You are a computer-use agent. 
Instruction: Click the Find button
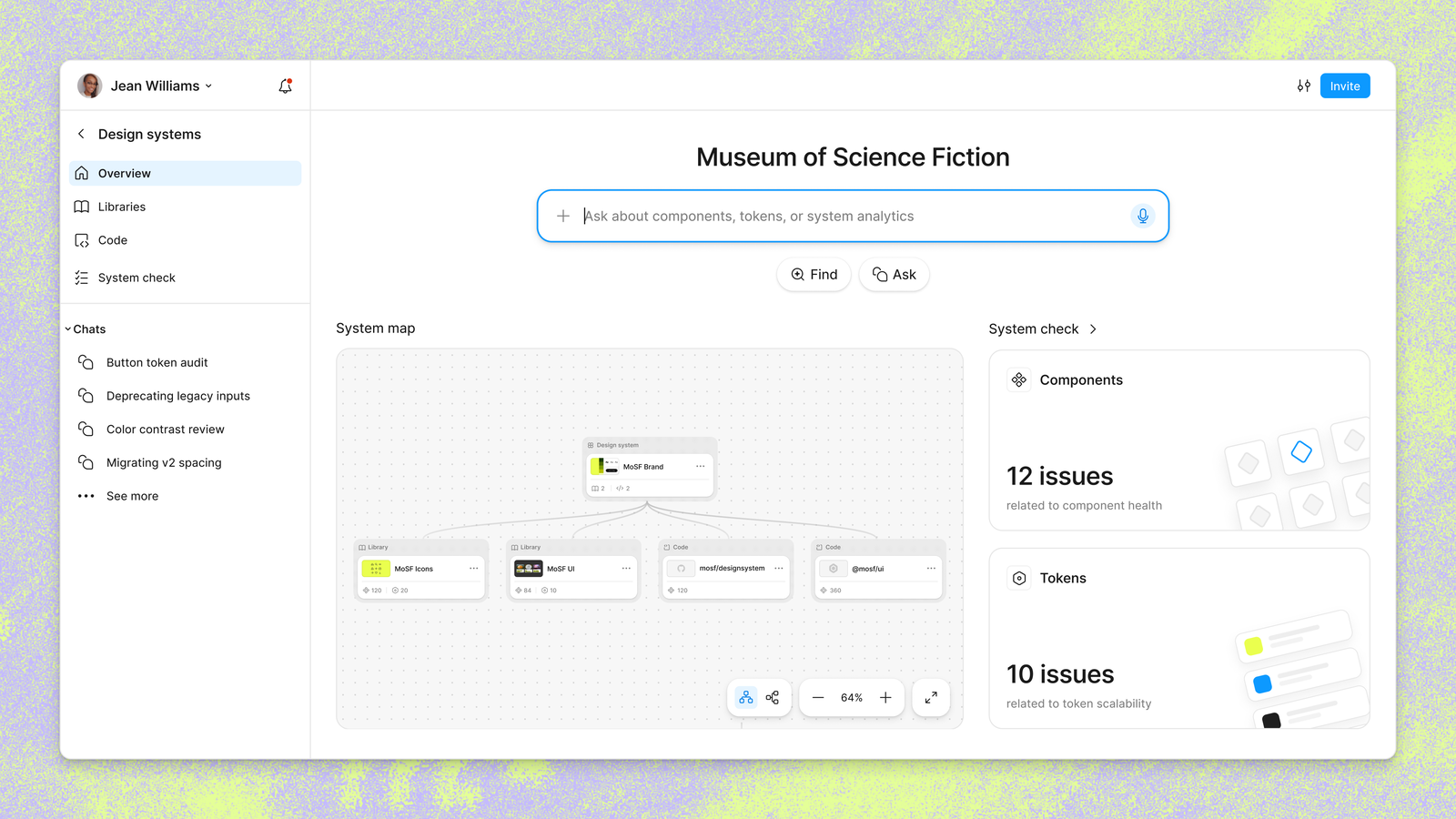click(x=814, y=275)
